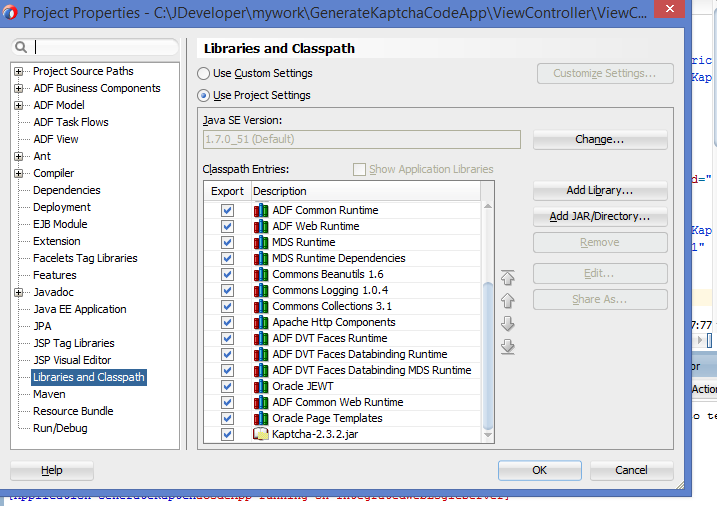The width and height of the screenshot is (717, 506).
Task: Click the Add Library button
Action: (x=600, y=191)
